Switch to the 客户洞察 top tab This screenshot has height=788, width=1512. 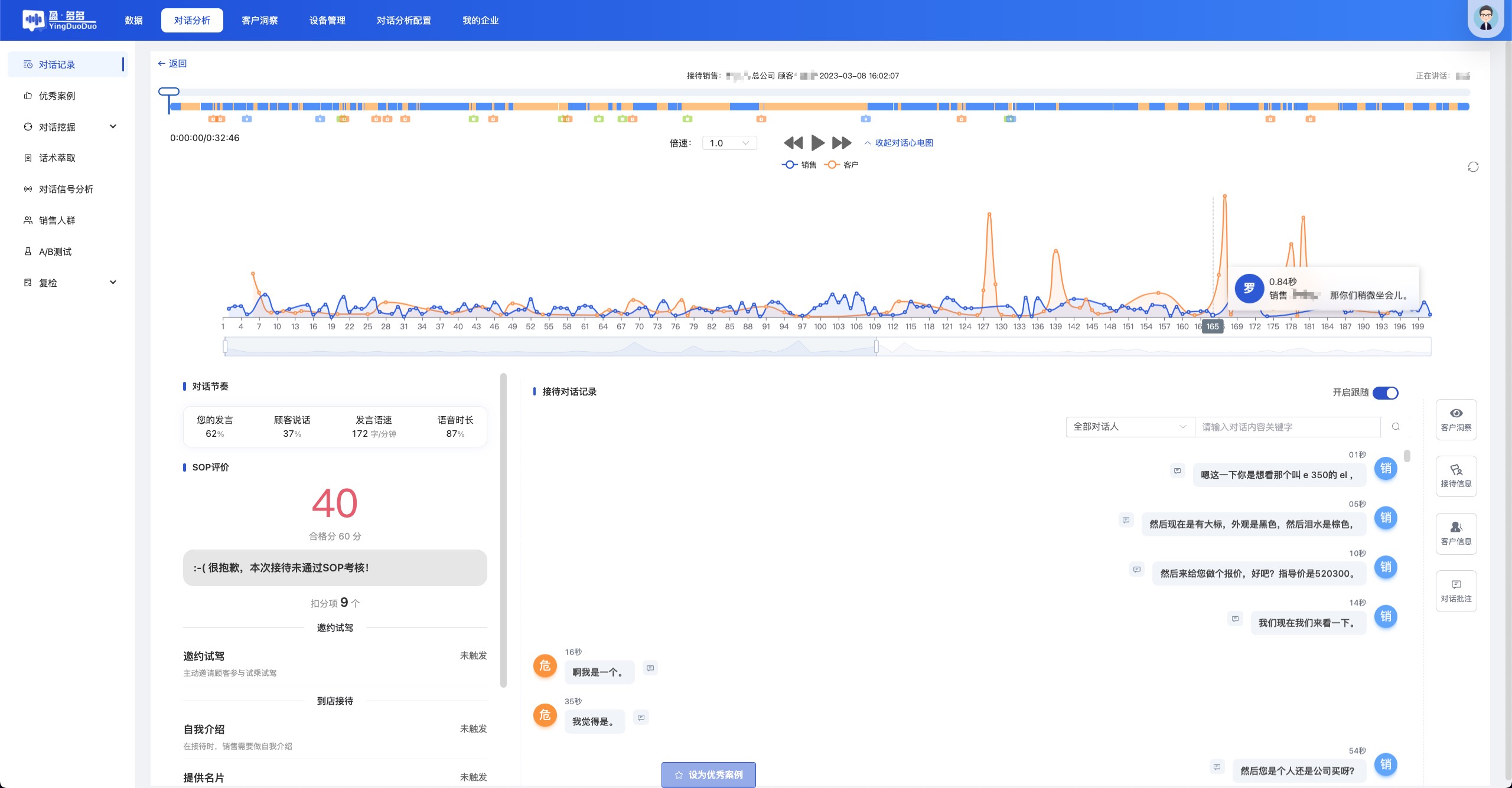click(x=259, y=21)
